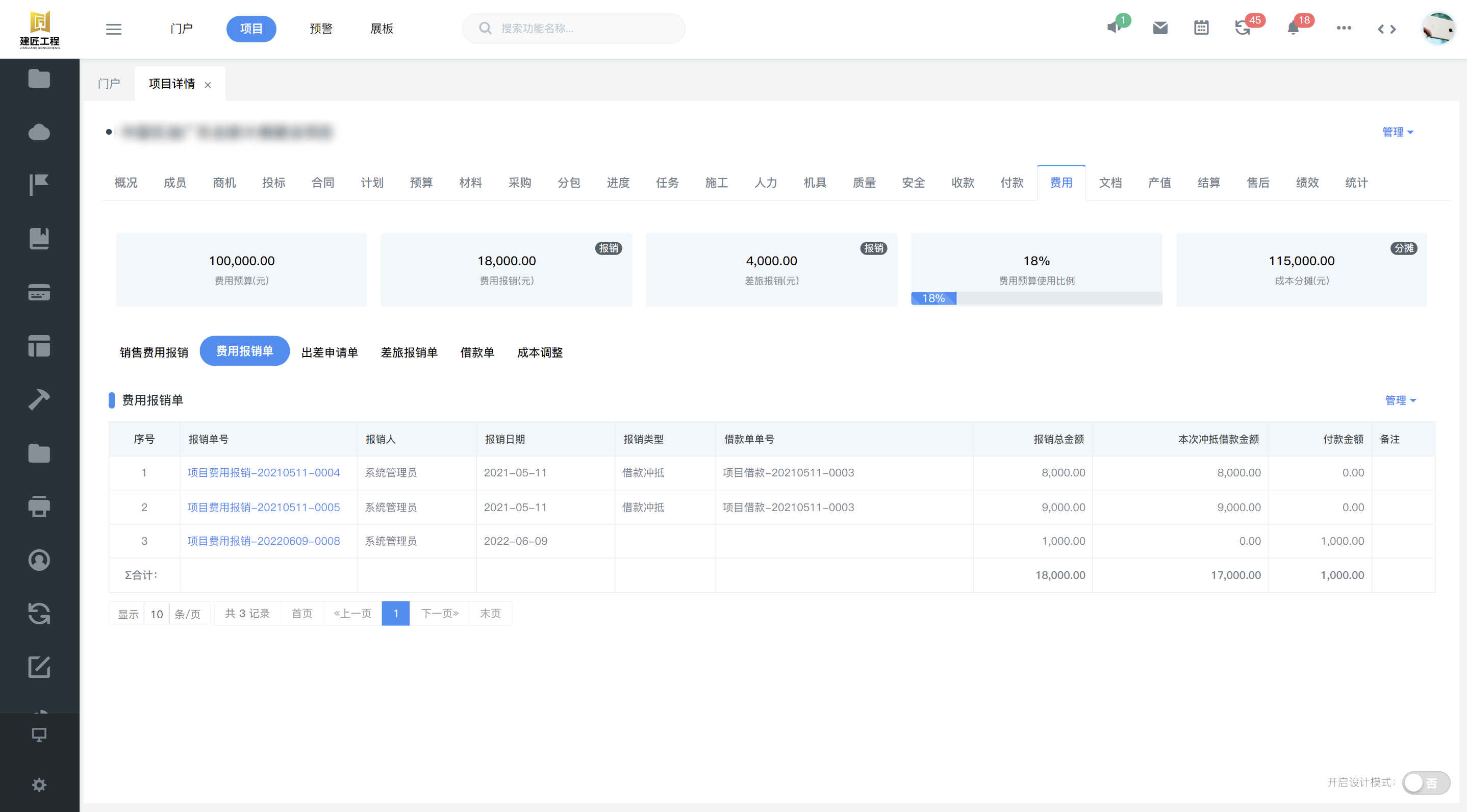Click the 18% budget usage progress bar

click(x=1036, y=298)
